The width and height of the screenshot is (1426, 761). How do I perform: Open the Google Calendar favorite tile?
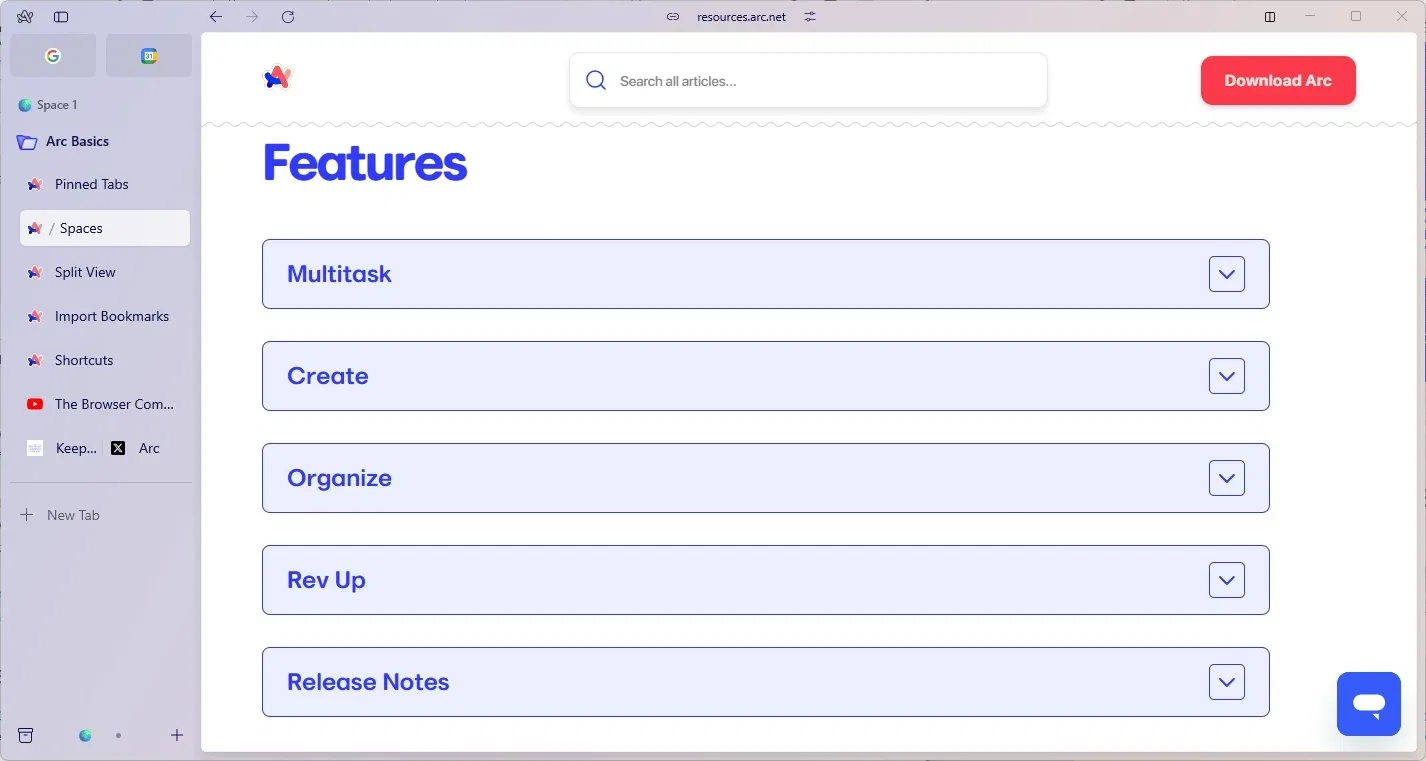[149, 56]
